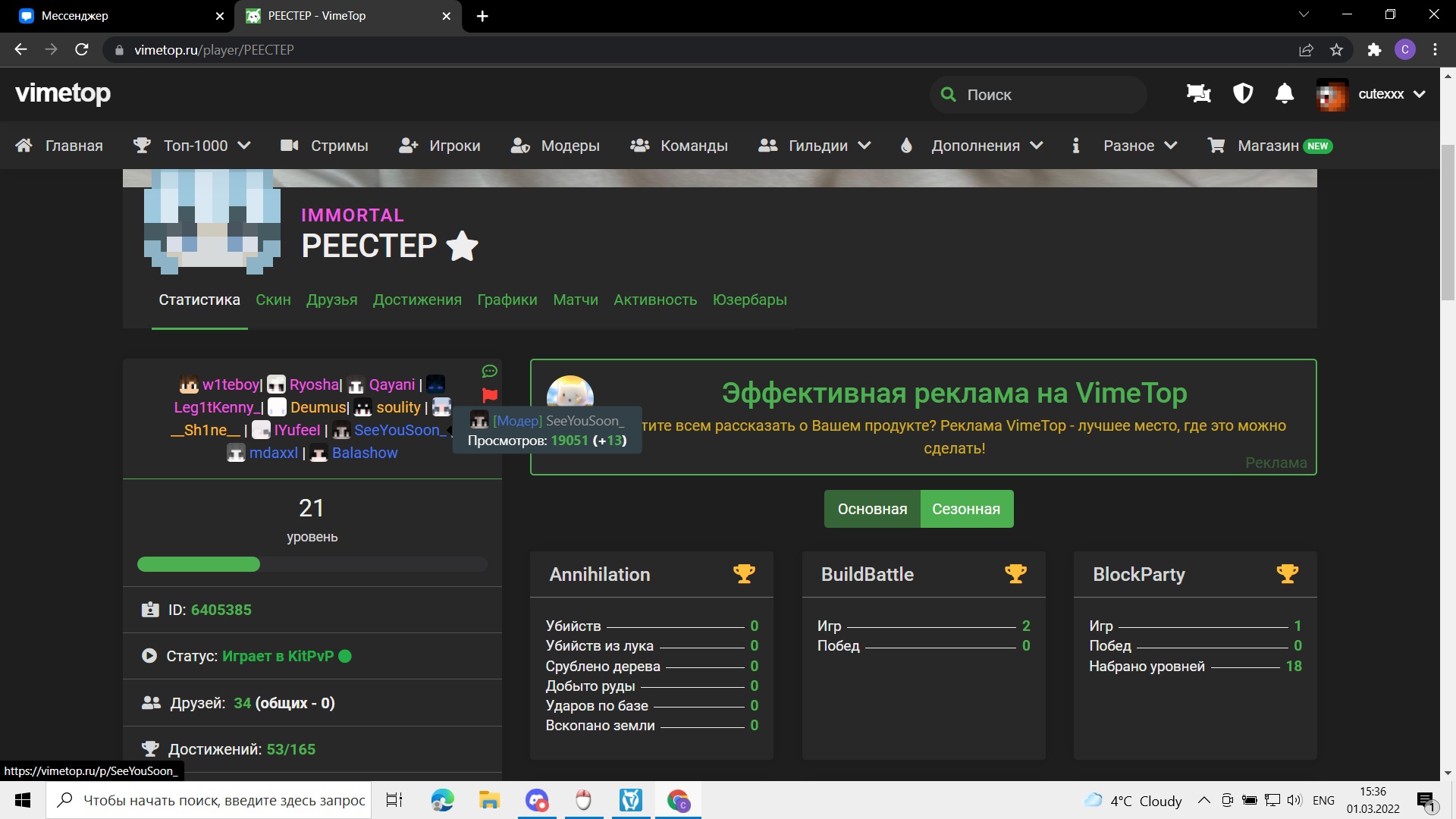Open the Команды menu item
The width and height of the screenshot is (1456, 819).
[679, 146]
